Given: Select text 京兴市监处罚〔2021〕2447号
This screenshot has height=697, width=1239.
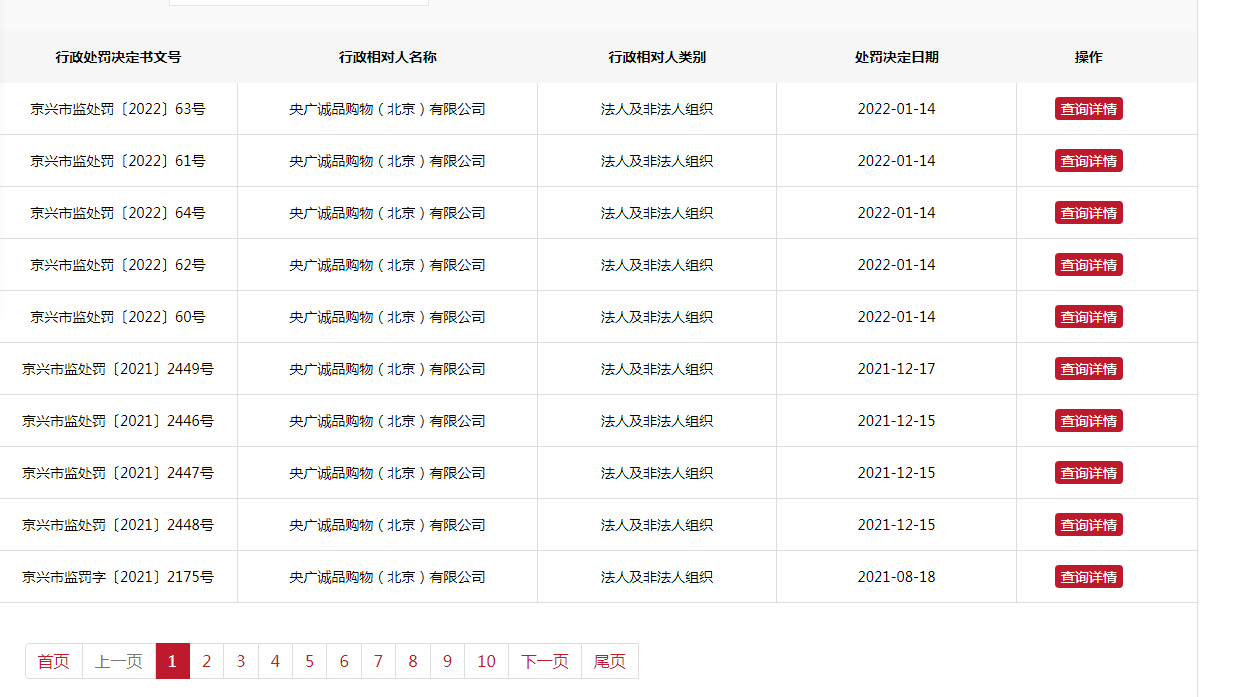Looking at the screenshot, I should tap(118, 473).
